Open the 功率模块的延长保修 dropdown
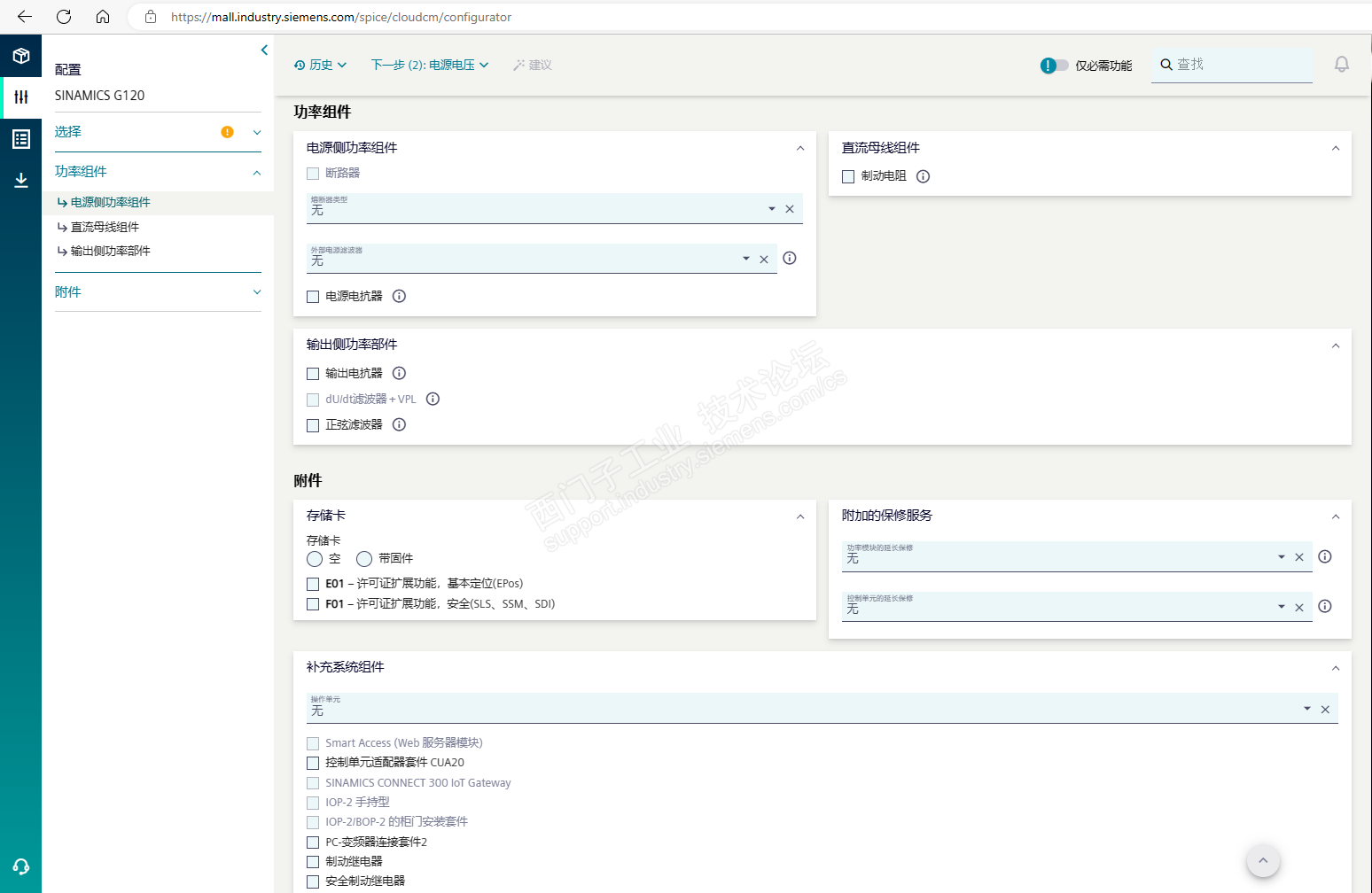The height and width of the screenshot is (893, 1372). tap(1282, 557)
